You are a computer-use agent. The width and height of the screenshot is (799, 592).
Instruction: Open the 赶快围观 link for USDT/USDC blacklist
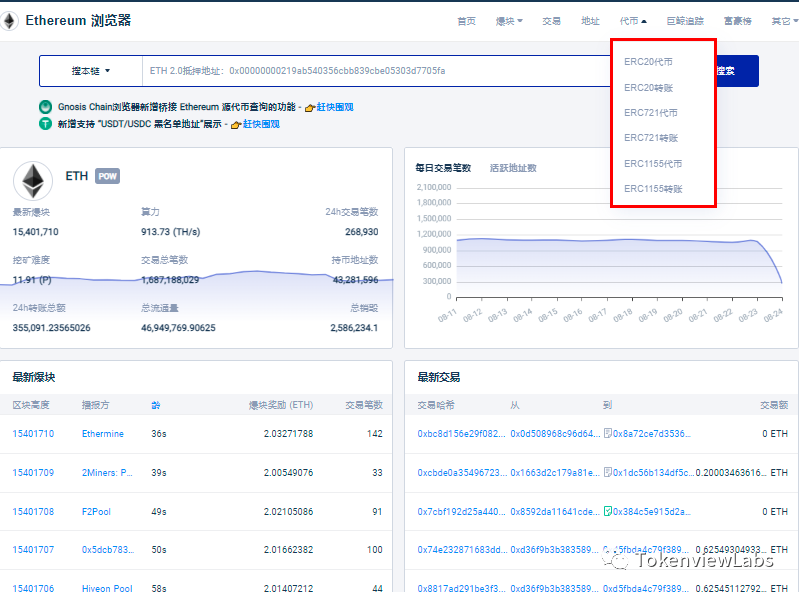coord(261,124)
